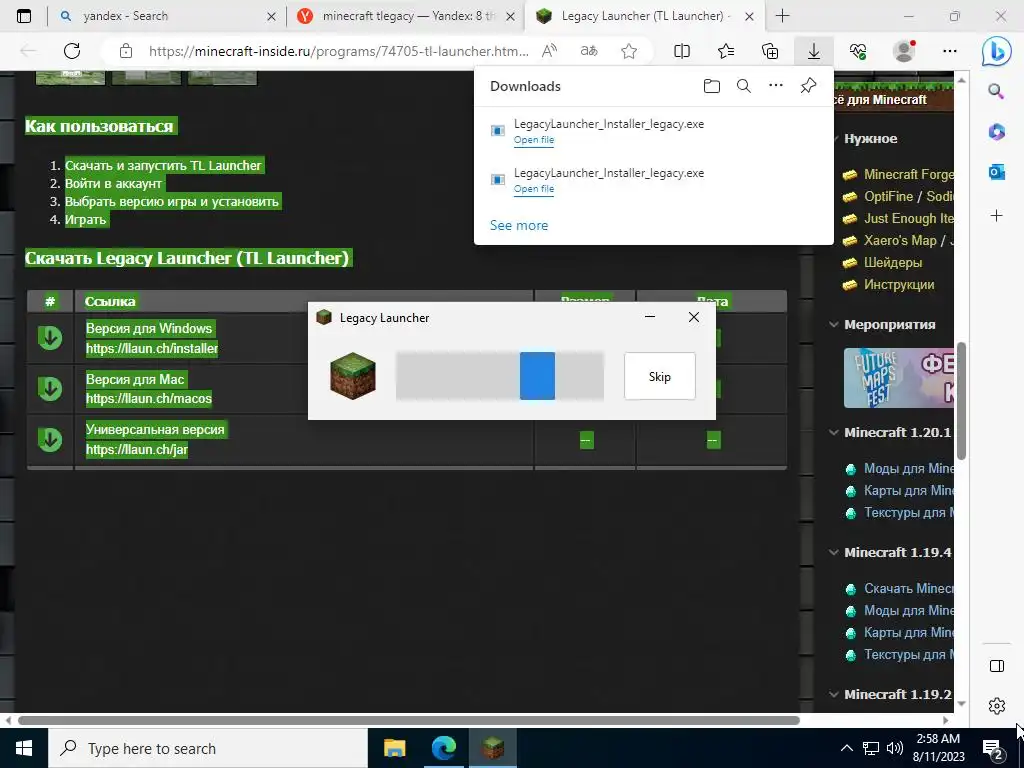Click the browser refresh icon
This screenshot has width=1024, height=768.
pos(72,51)
